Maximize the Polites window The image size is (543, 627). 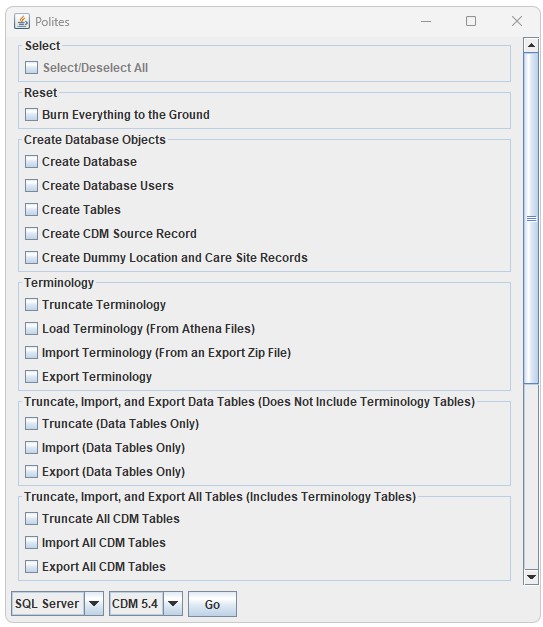471,21
